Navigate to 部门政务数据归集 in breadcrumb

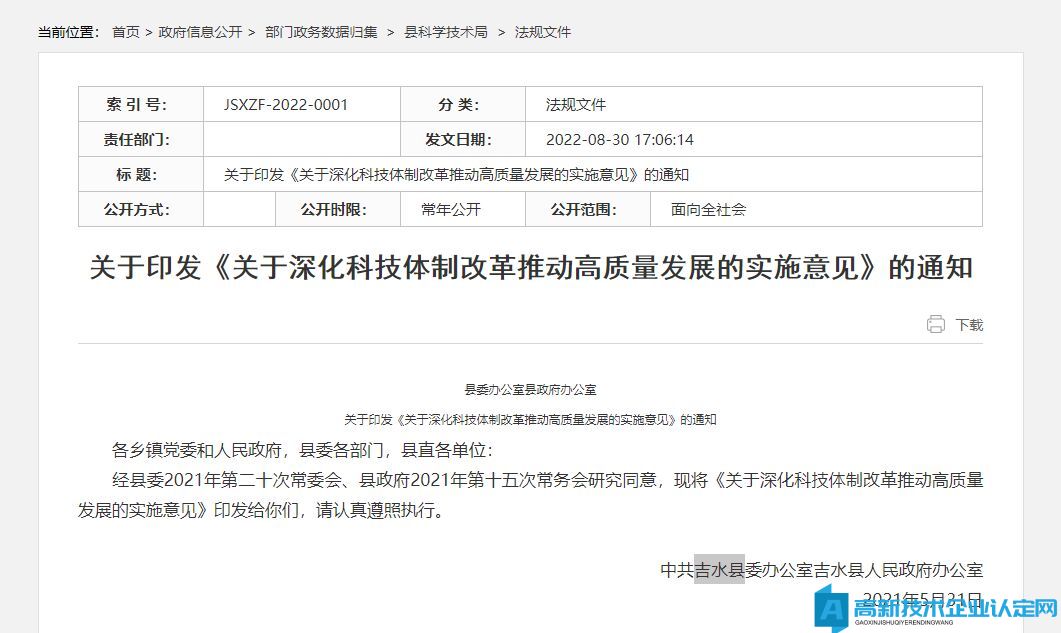point(321,32)
